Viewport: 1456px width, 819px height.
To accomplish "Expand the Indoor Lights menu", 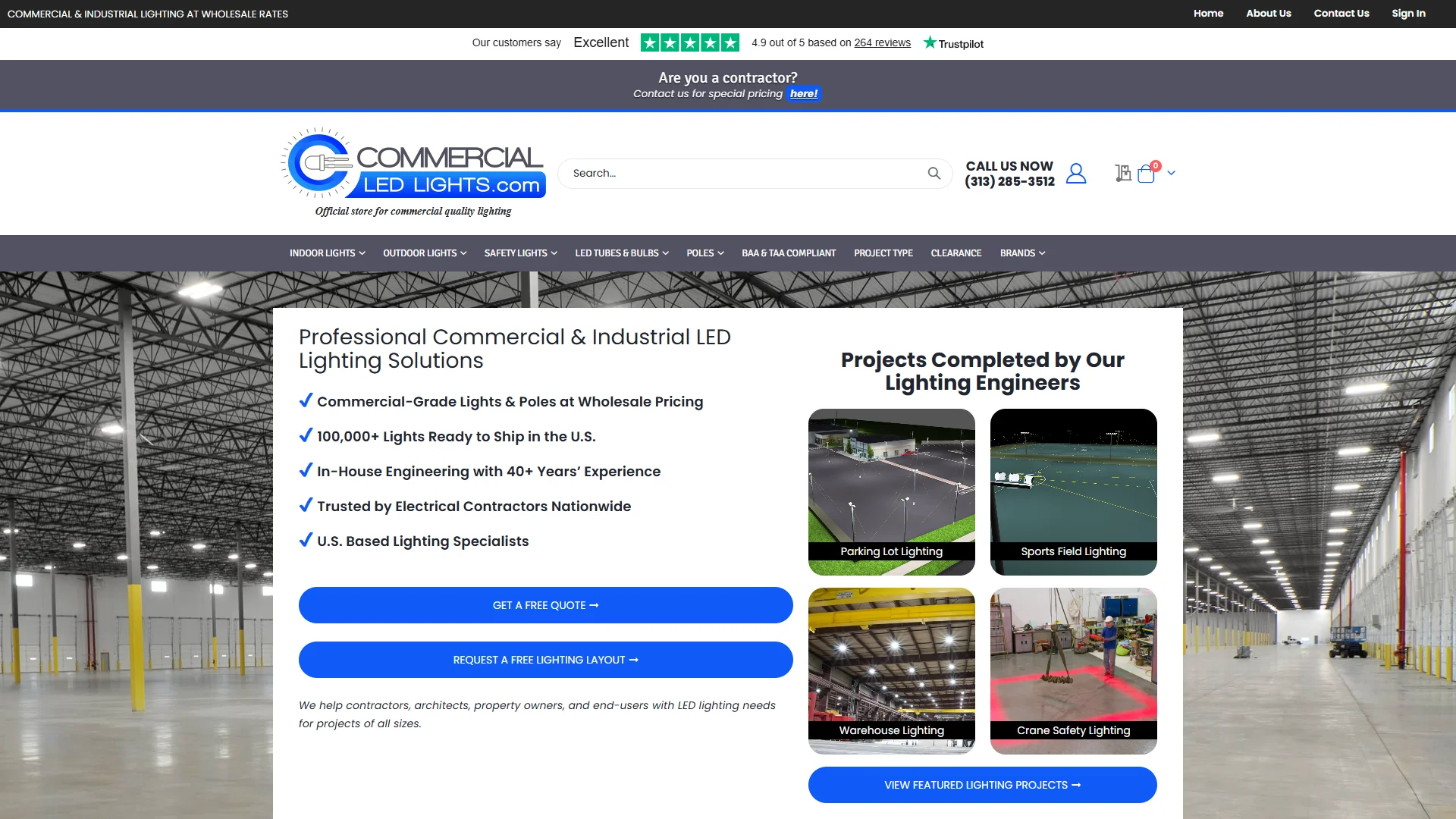I will pyautogui.click(x=327, y=253).
